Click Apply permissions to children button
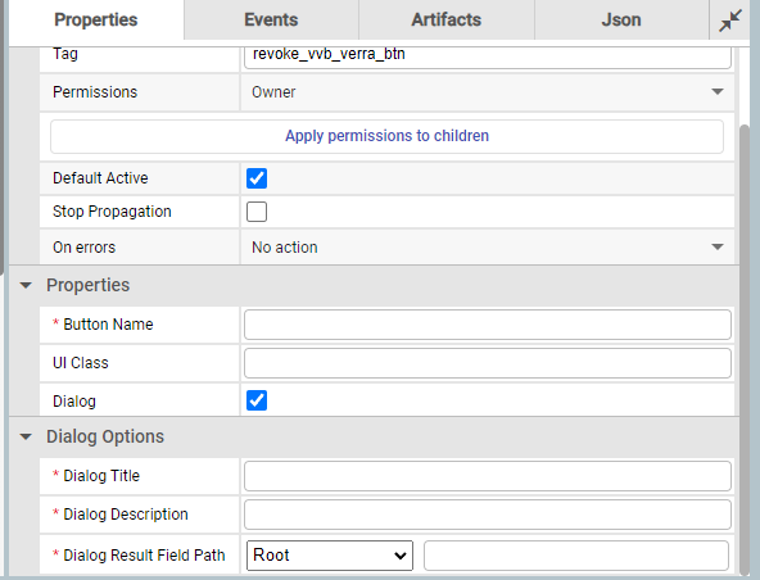This screenshot has width=760, height=580. click(x=387, y=136)
